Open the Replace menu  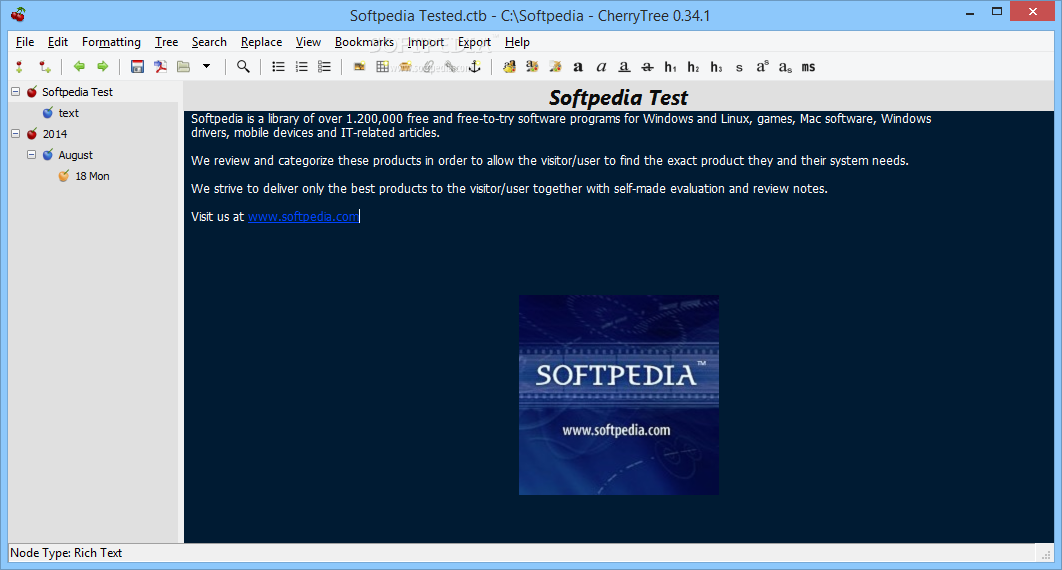pyautogui.click(x=261, y=42)
